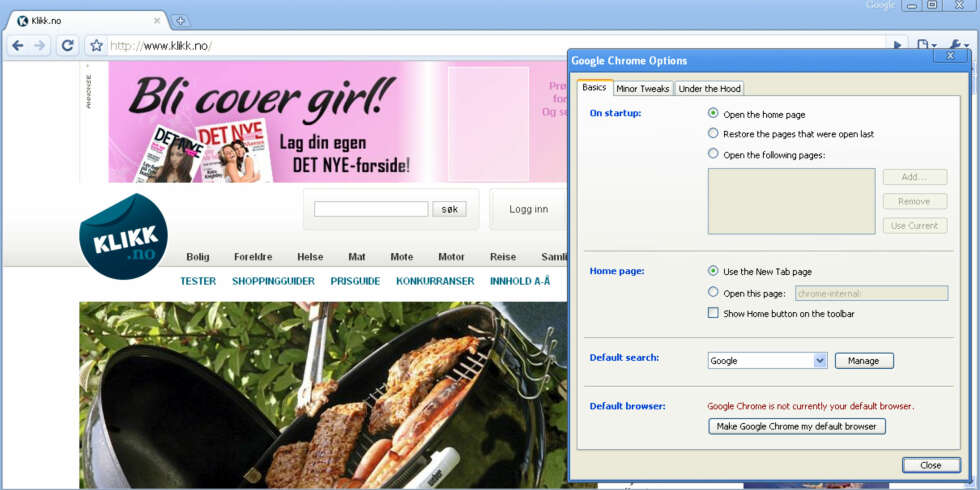Click the Add... button
Screen dimensions: 980x490
[915, 177]
